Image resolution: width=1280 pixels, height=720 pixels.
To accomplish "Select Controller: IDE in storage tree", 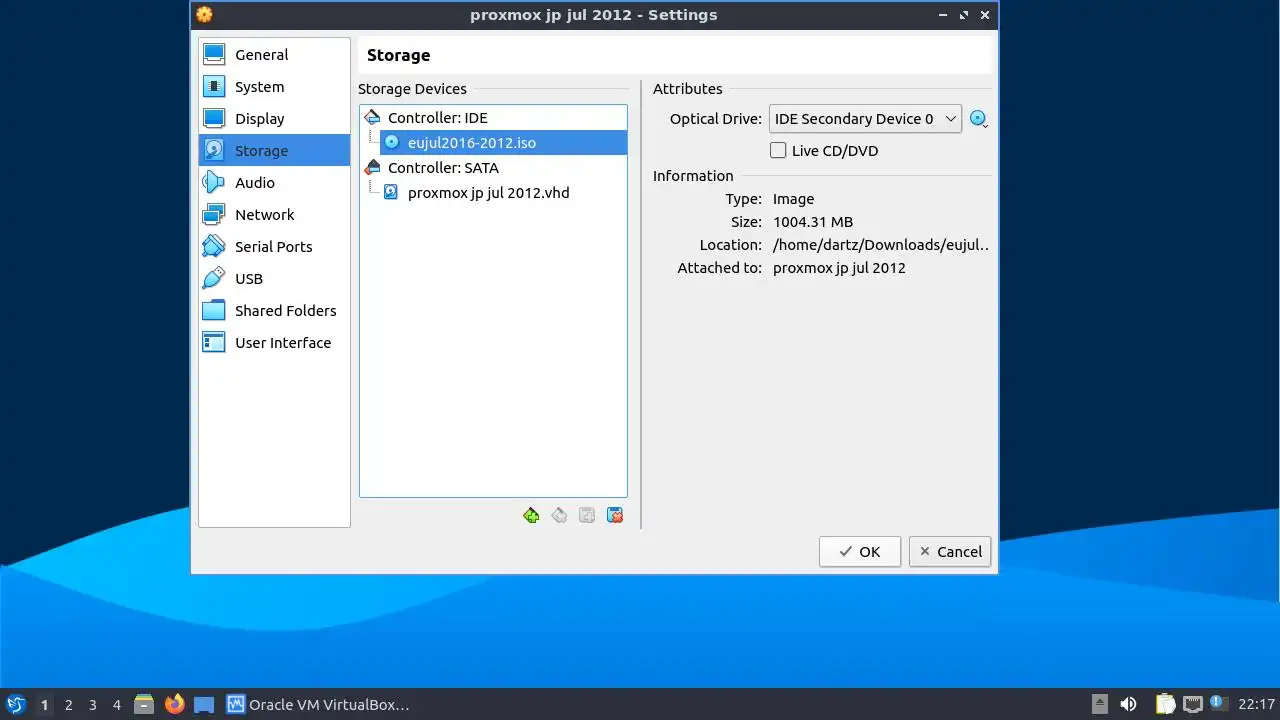I will click(x=493, y=118).
